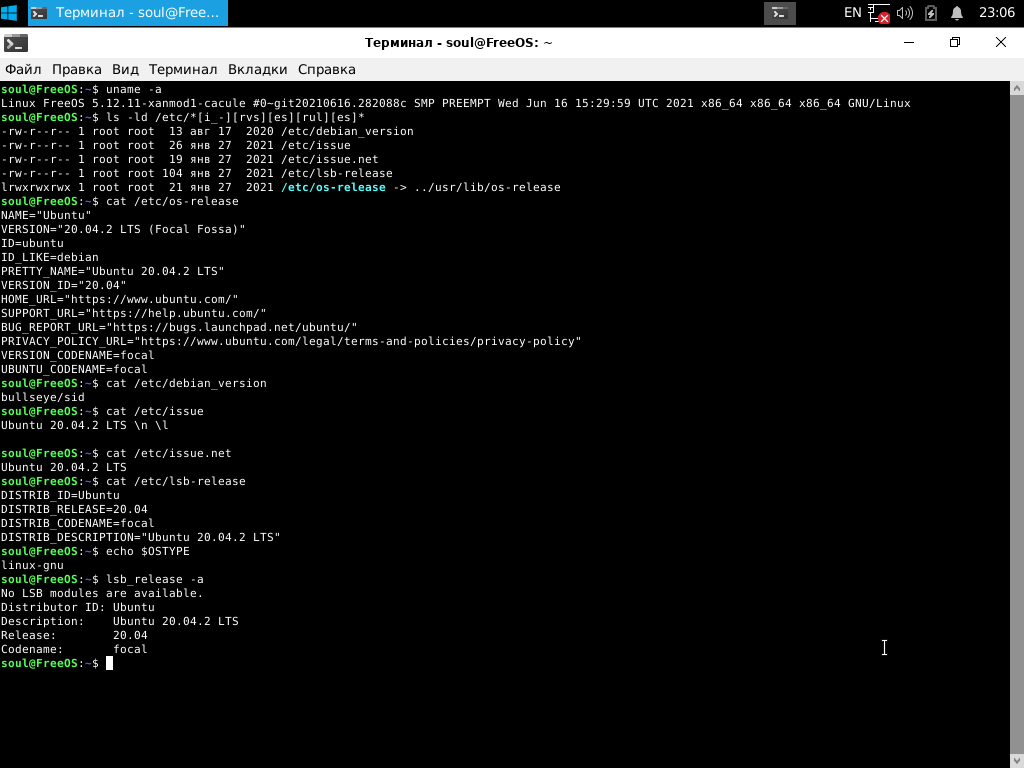This screenshot has width=1024, height=768.
Task: Click the DISTRIB_DESCRIPTION line
Action: 140,537
